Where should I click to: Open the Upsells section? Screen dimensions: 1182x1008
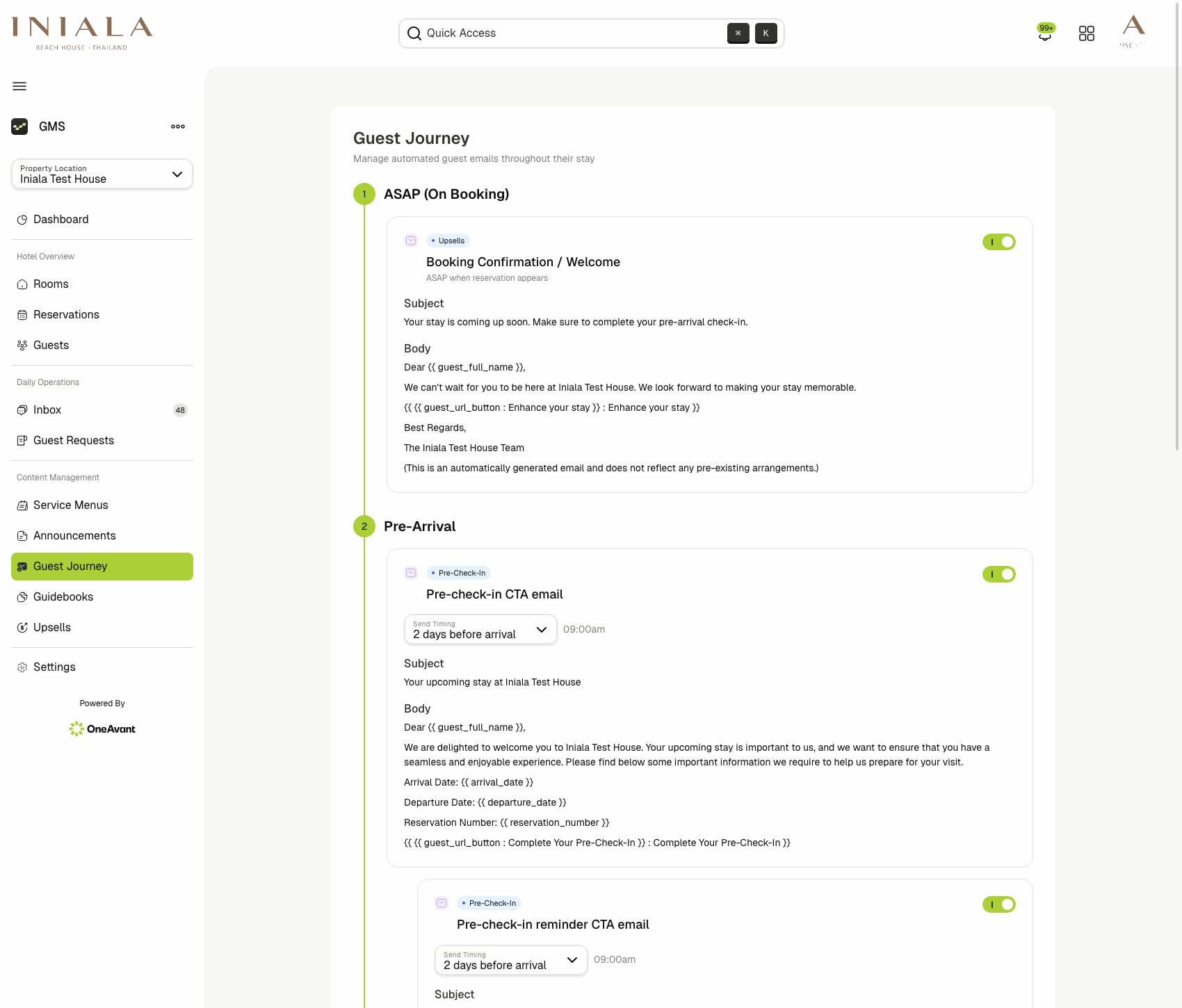51,627
